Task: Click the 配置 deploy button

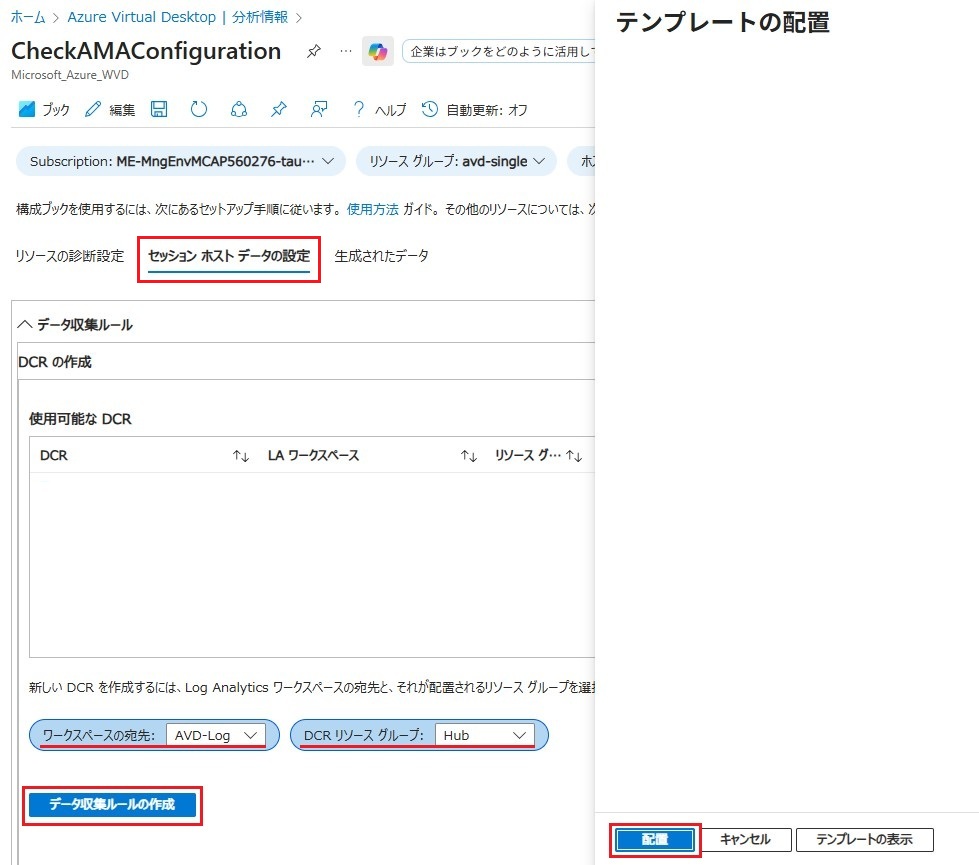Action: point(655,839)
